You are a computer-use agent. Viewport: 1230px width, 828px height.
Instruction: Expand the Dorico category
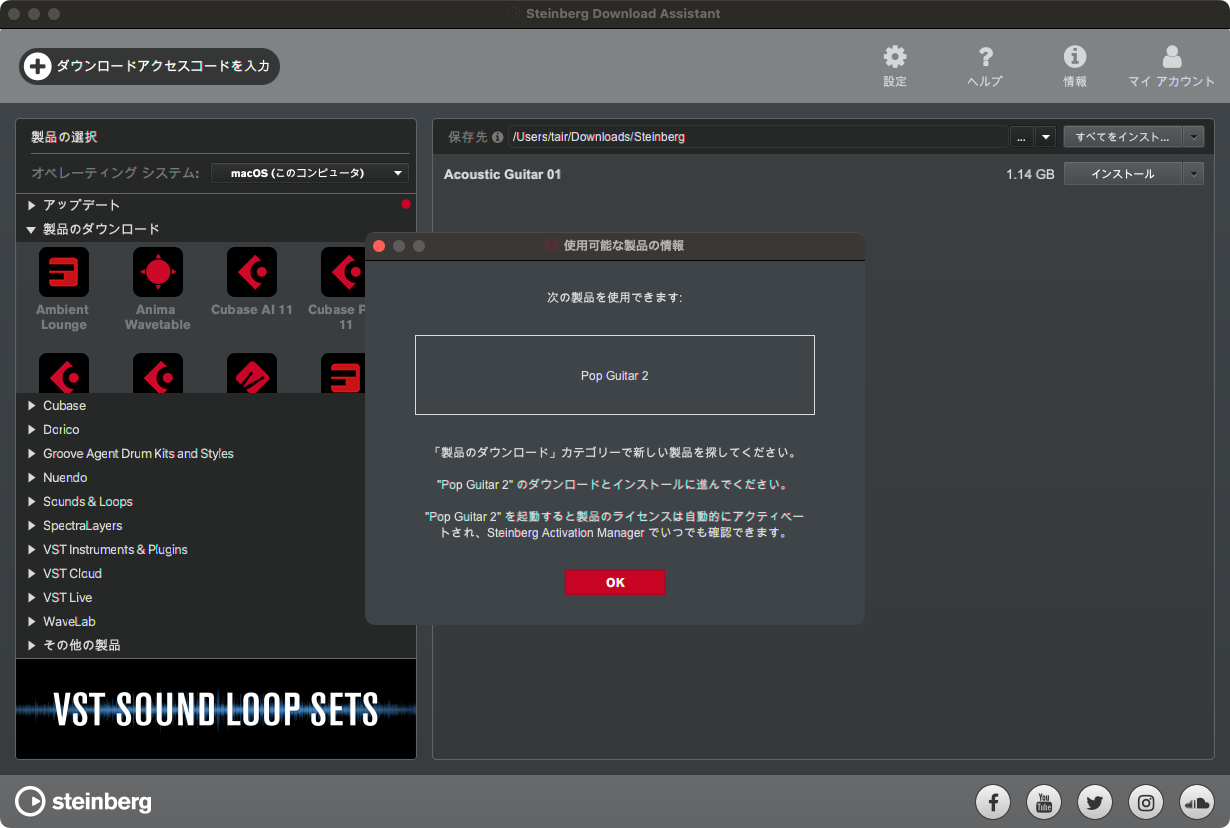point(33,430)
